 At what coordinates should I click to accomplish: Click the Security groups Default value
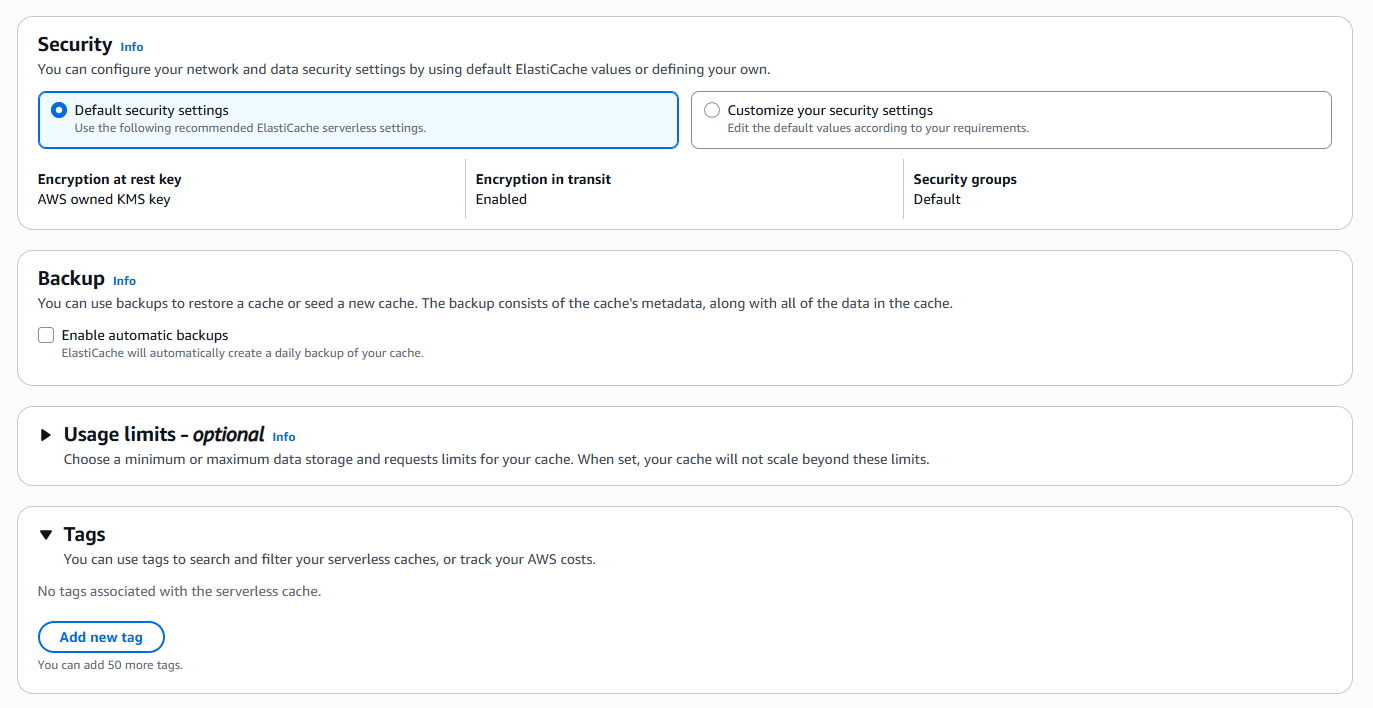(937, 199)
